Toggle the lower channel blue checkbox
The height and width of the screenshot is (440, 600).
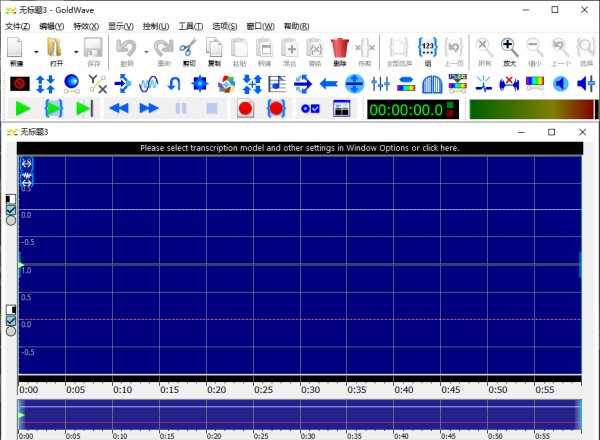(x=11, y=321)
